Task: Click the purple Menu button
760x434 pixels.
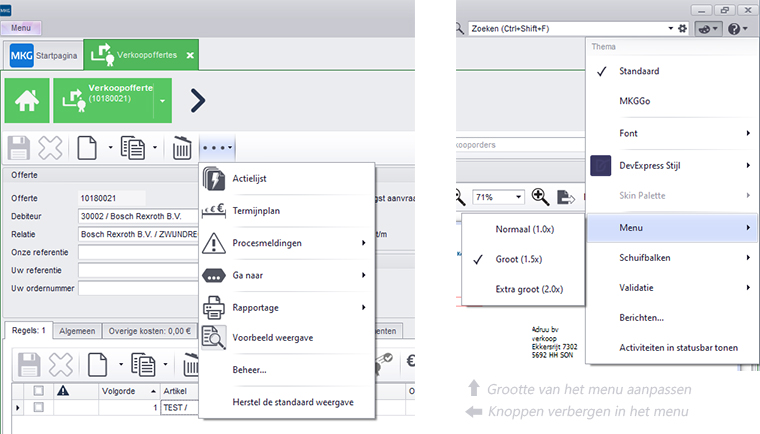Action: point(20,27)
